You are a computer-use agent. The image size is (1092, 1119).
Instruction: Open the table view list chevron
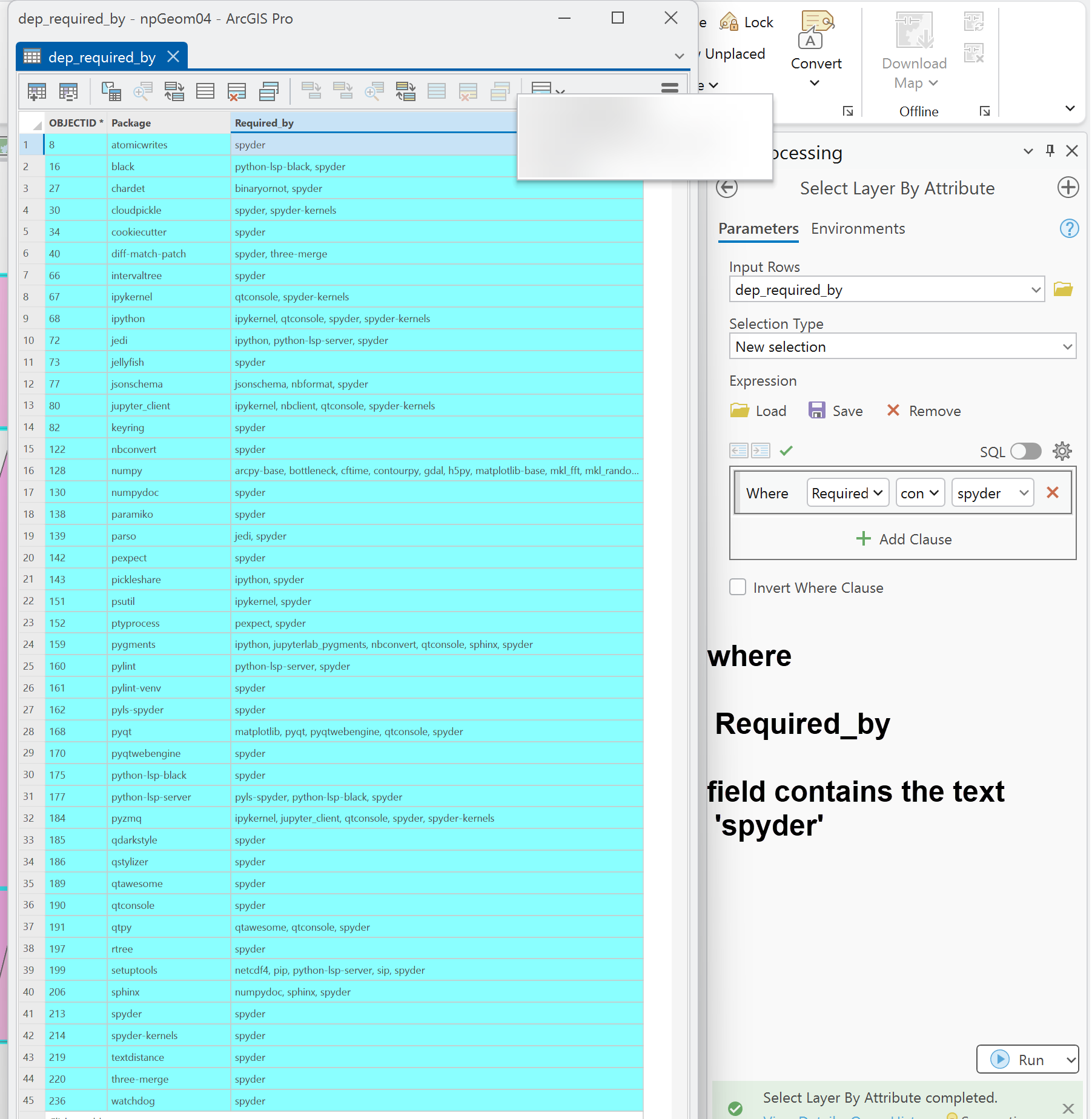[680, 56]
